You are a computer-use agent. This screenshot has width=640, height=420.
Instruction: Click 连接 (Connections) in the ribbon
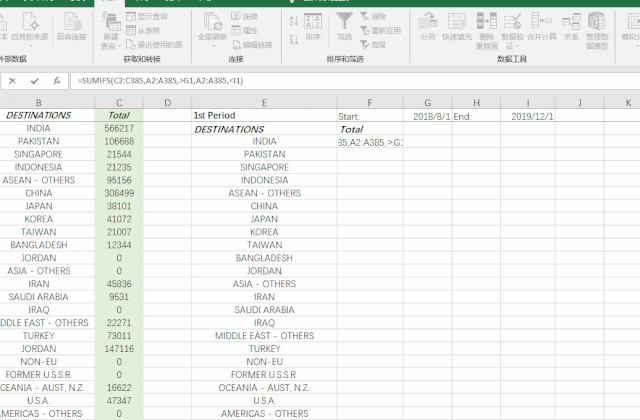click(244, 16)
